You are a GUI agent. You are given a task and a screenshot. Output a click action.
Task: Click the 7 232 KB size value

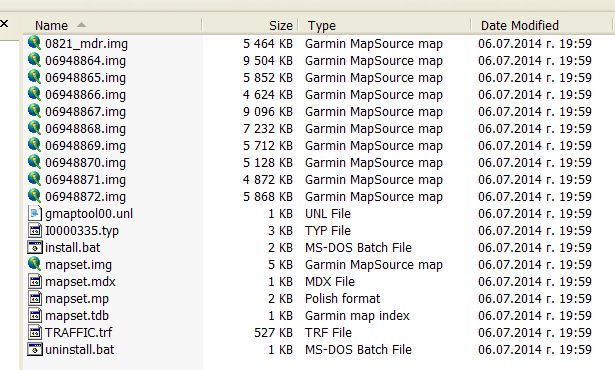(x=268, y=129)
